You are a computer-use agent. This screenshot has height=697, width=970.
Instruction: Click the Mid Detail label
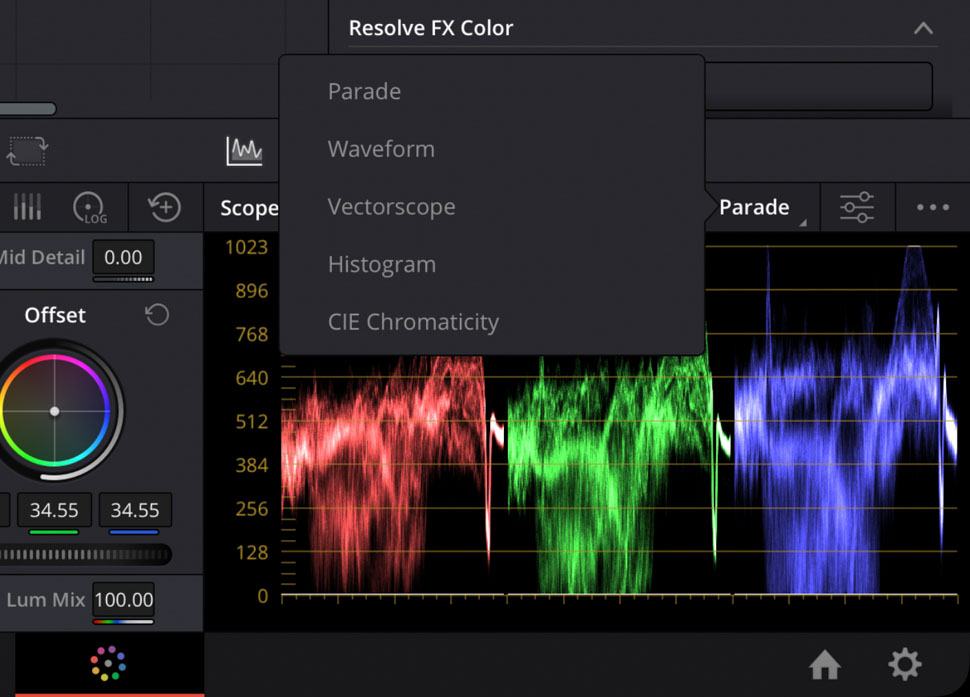click(42, 257)
